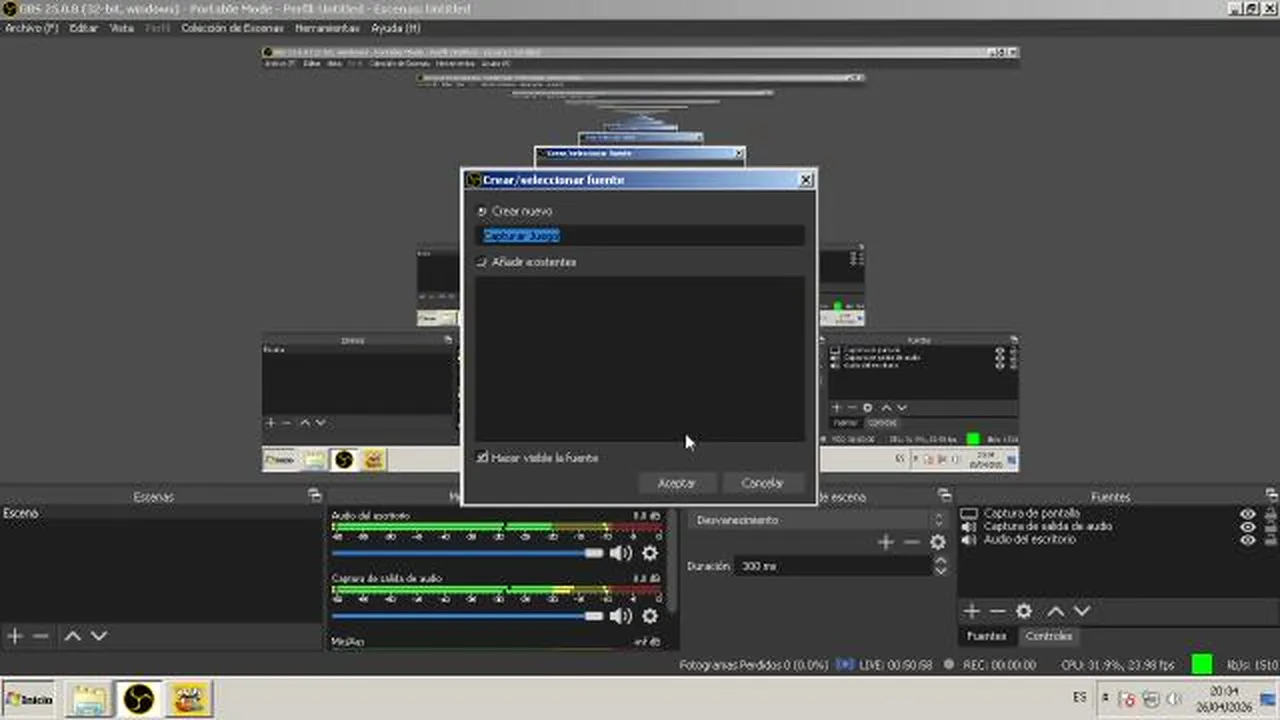1280x720 pixels.
Task: Click display icon of Captura de pantalla source
Action: [969, 513]
